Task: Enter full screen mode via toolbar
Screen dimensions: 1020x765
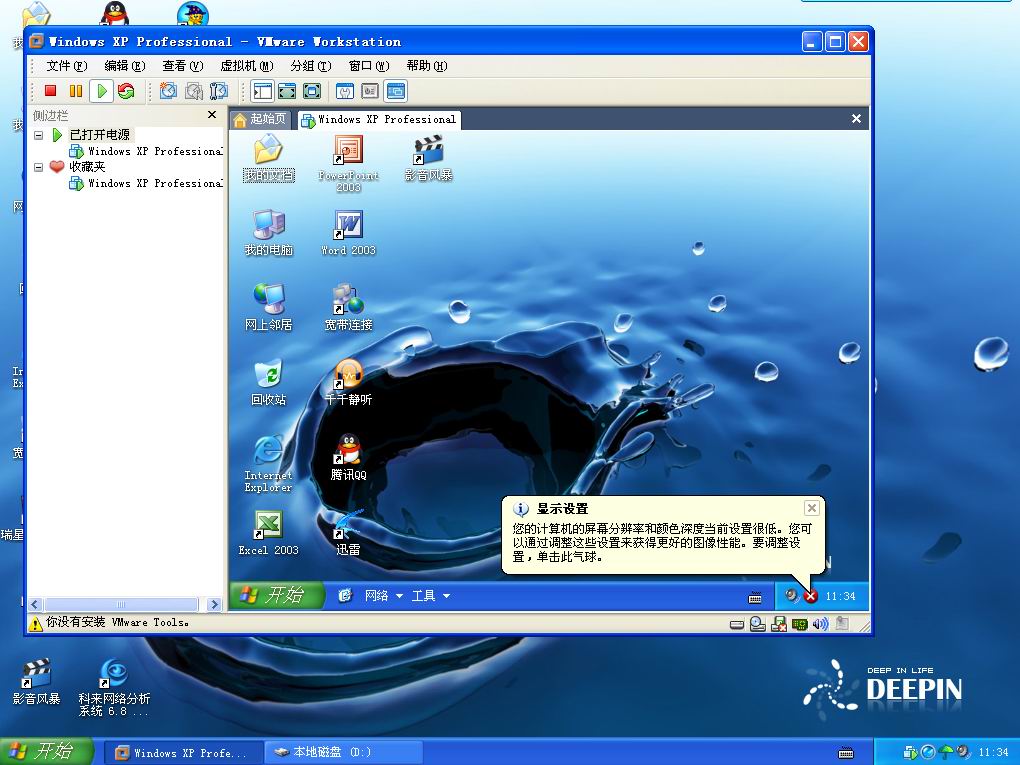Action: point(287,91)
